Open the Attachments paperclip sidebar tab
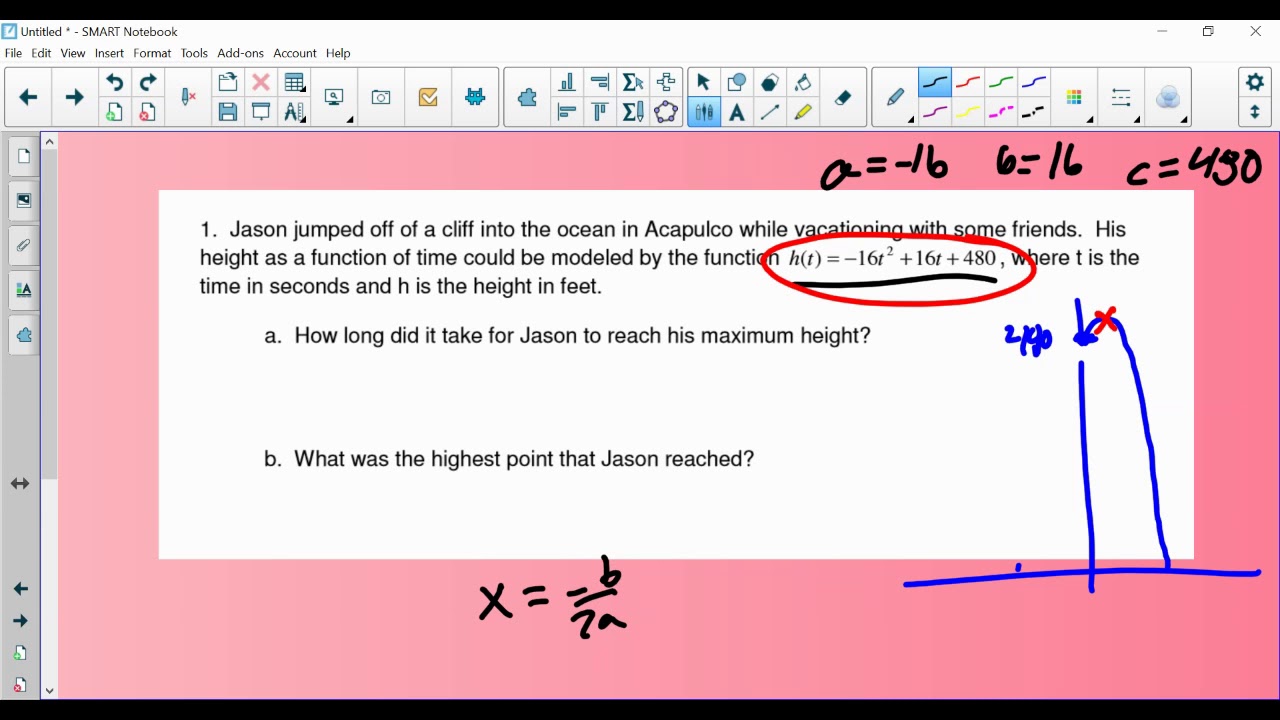Image resolution: width=1280 pixels, height=720 pixels. point(23,245)
